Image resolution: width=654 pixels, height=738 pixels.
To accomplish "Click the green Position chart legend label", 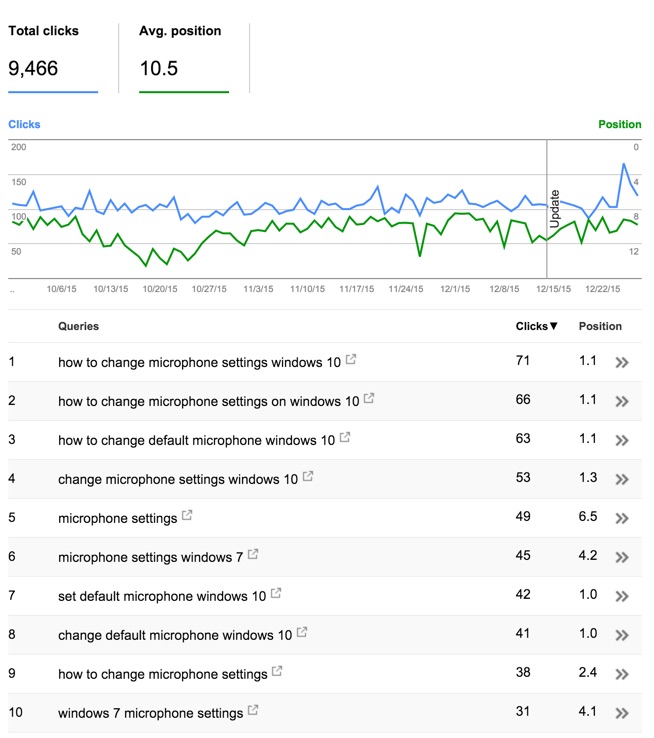I will pyautogui.click(x=620, y=124).
